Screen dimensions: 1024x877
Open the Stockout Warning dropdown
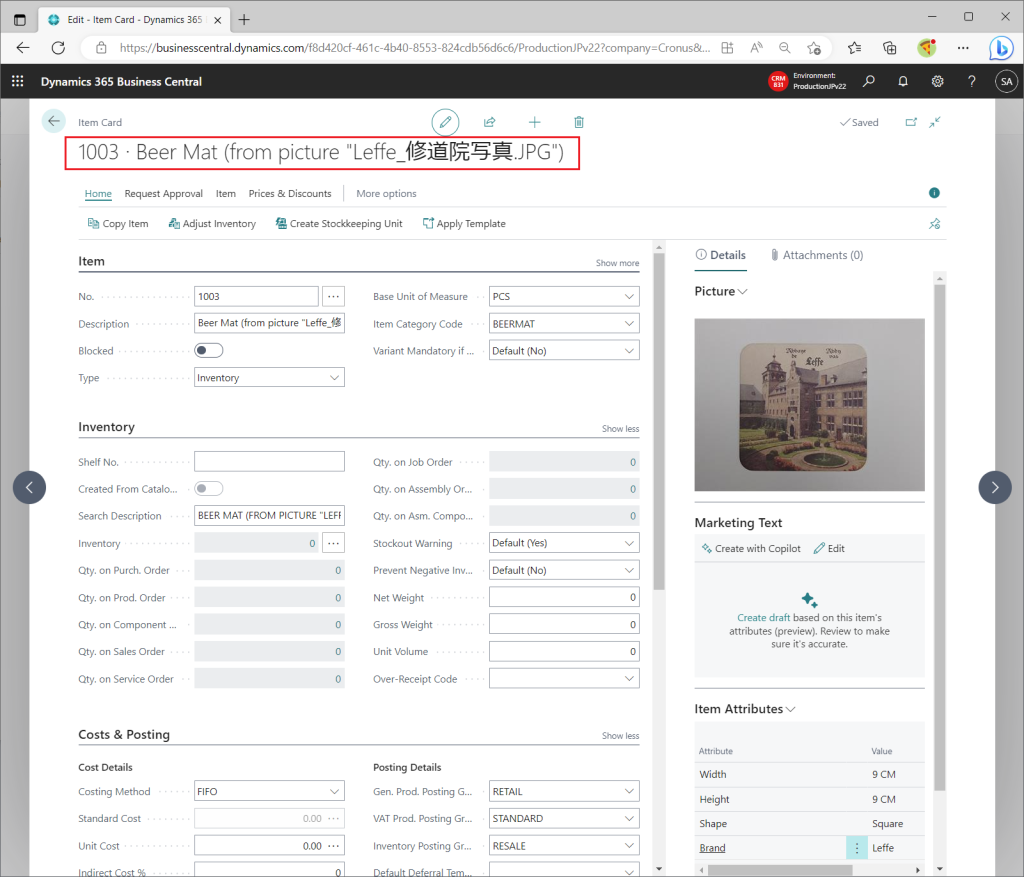(x=629, y=543)
